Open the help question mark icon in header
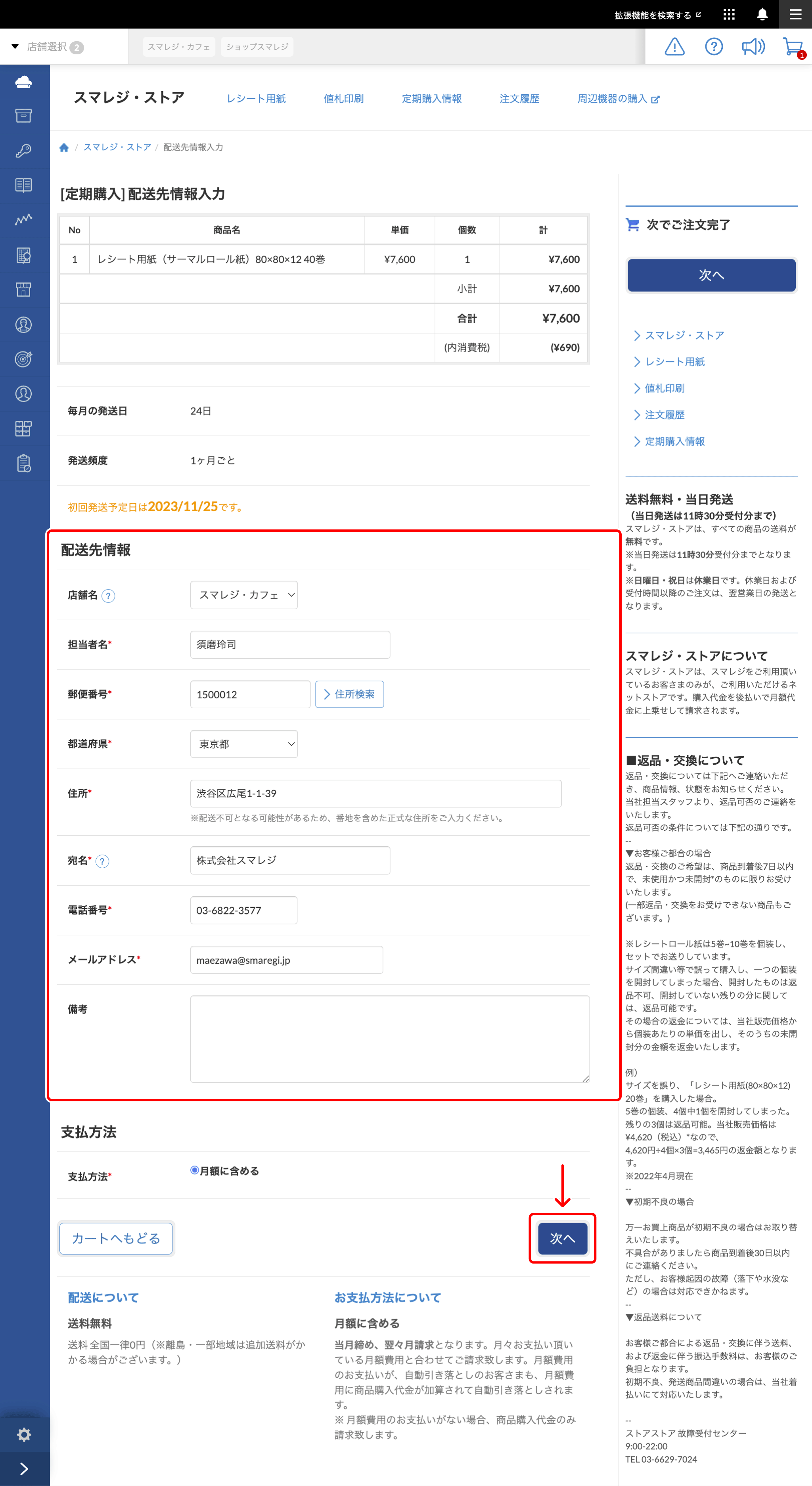Screen dimensions: 812x1486 pyautogui.click(x=713, y=46)
